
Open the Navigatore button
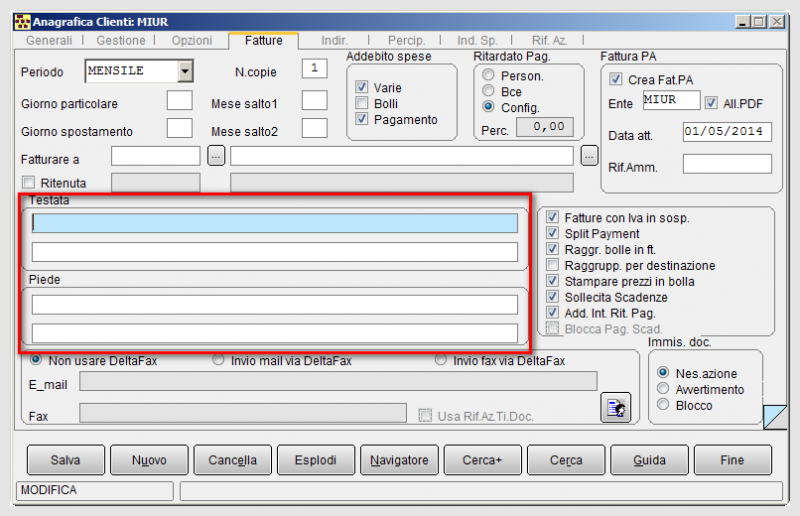(x=399, y=460)
